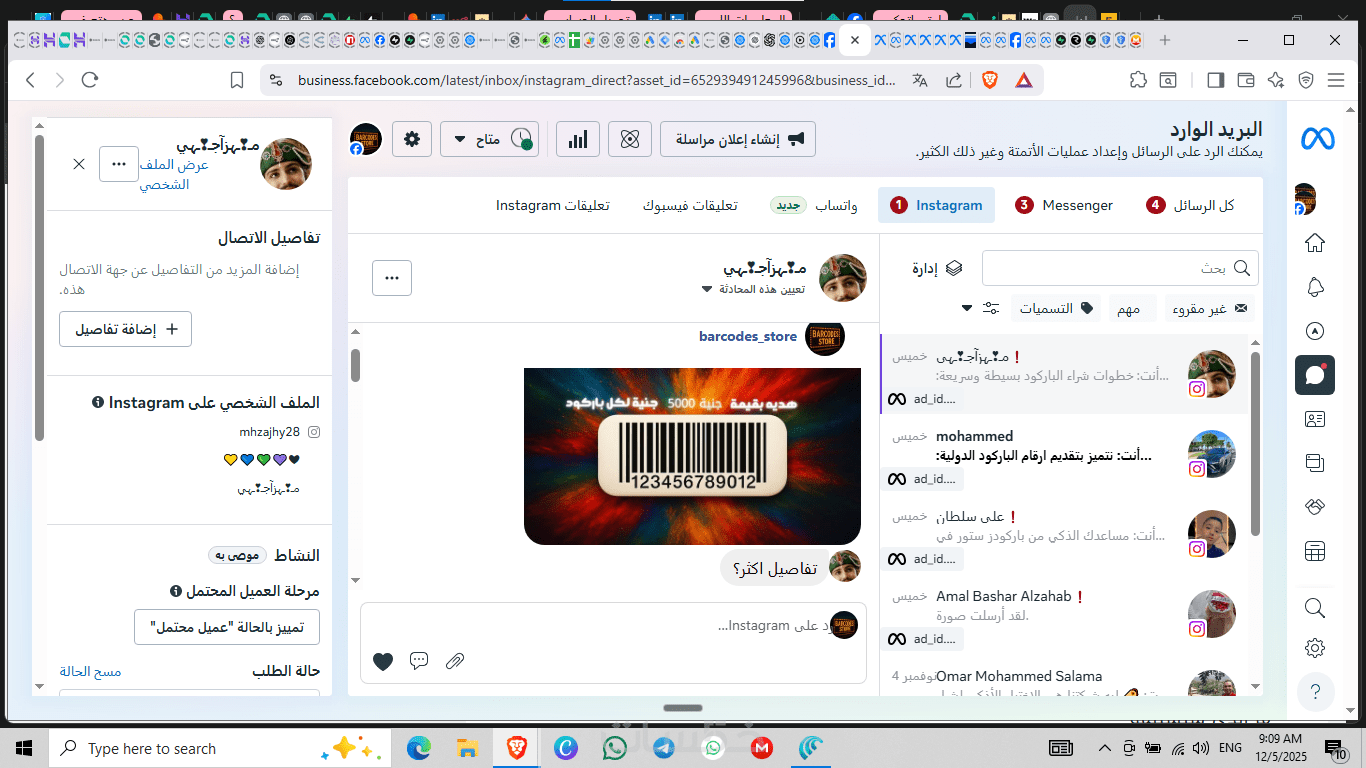This screenshot has height=768, width=1366.
Task: Click إضافة تفاصيل button
Action: (x=126, y=329)
